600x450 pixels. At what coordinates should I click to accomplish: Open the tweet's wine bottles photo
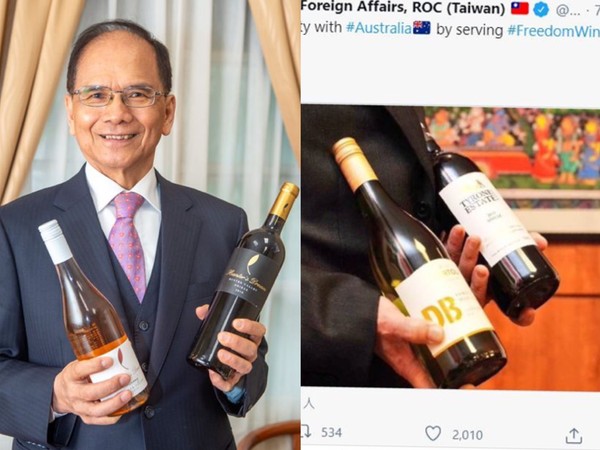click(x=450, y=247)
